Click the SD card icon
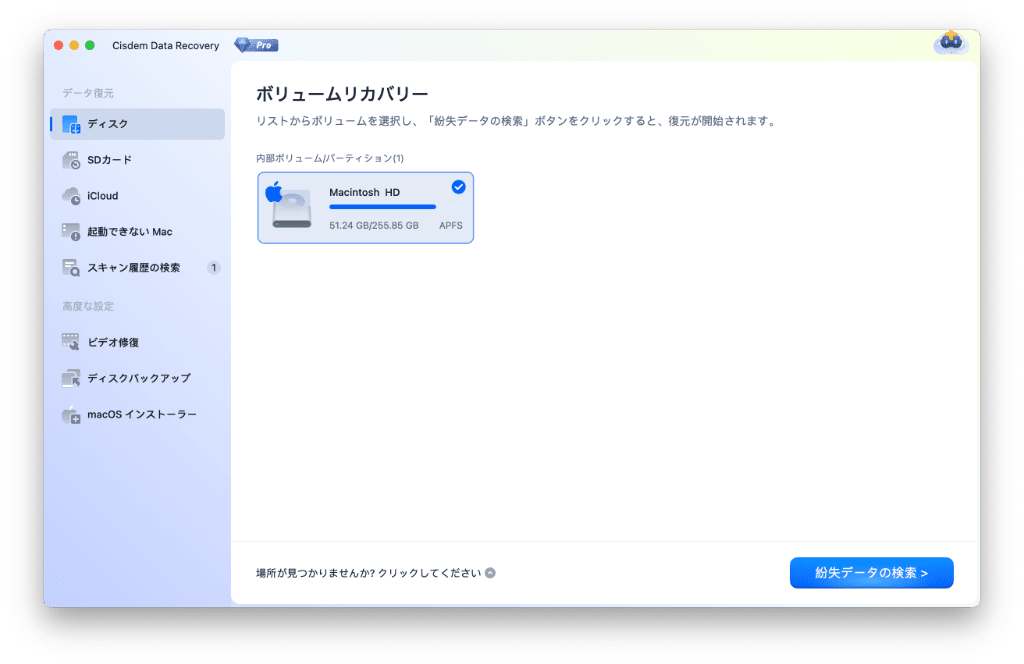The height and width of the screenshot is (664, 1024). coord(71,160)
